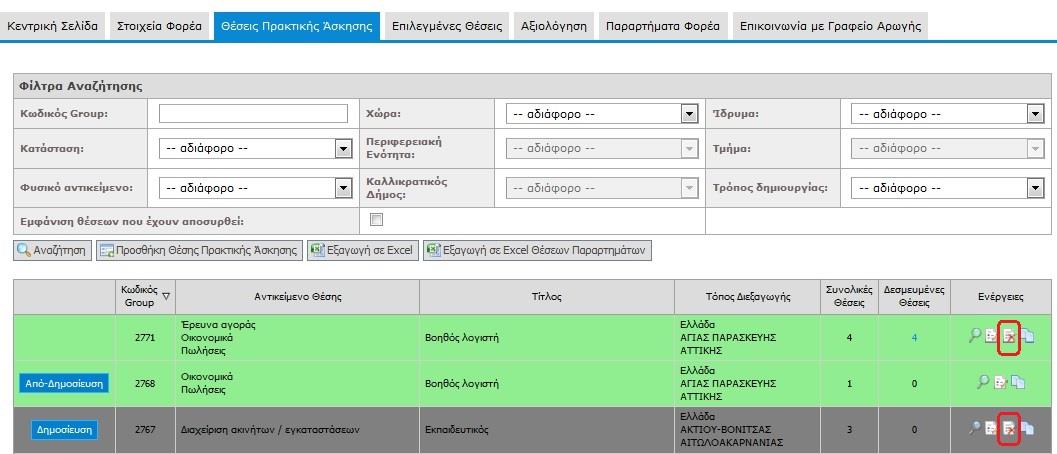This screenshot has height=454, width=1057.
Task: Click the Συνολικές Θέσεις column header
Action: point(849,296)
